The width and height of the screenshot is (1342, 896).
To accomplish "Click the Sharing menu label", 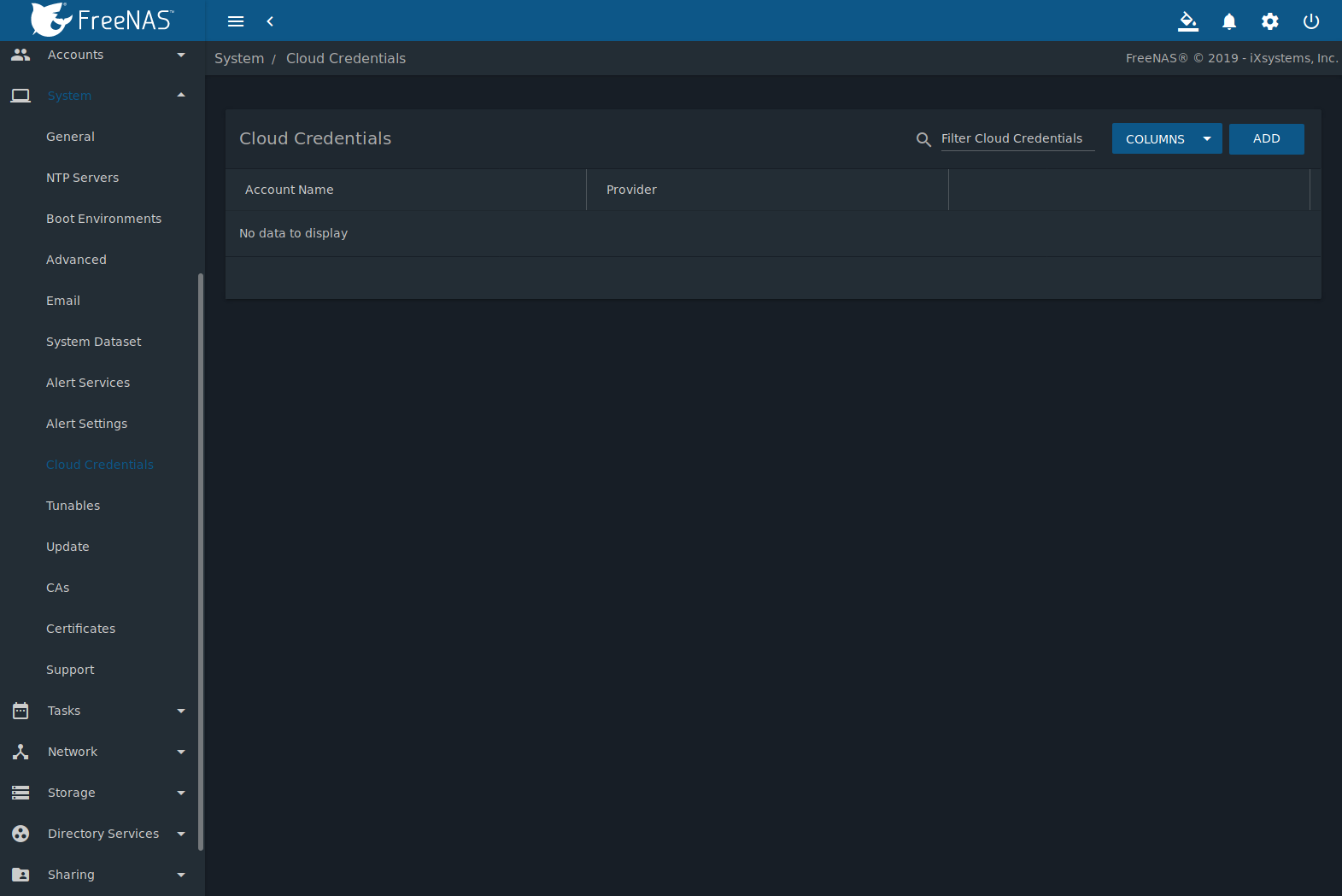I will tap(71, 875).
